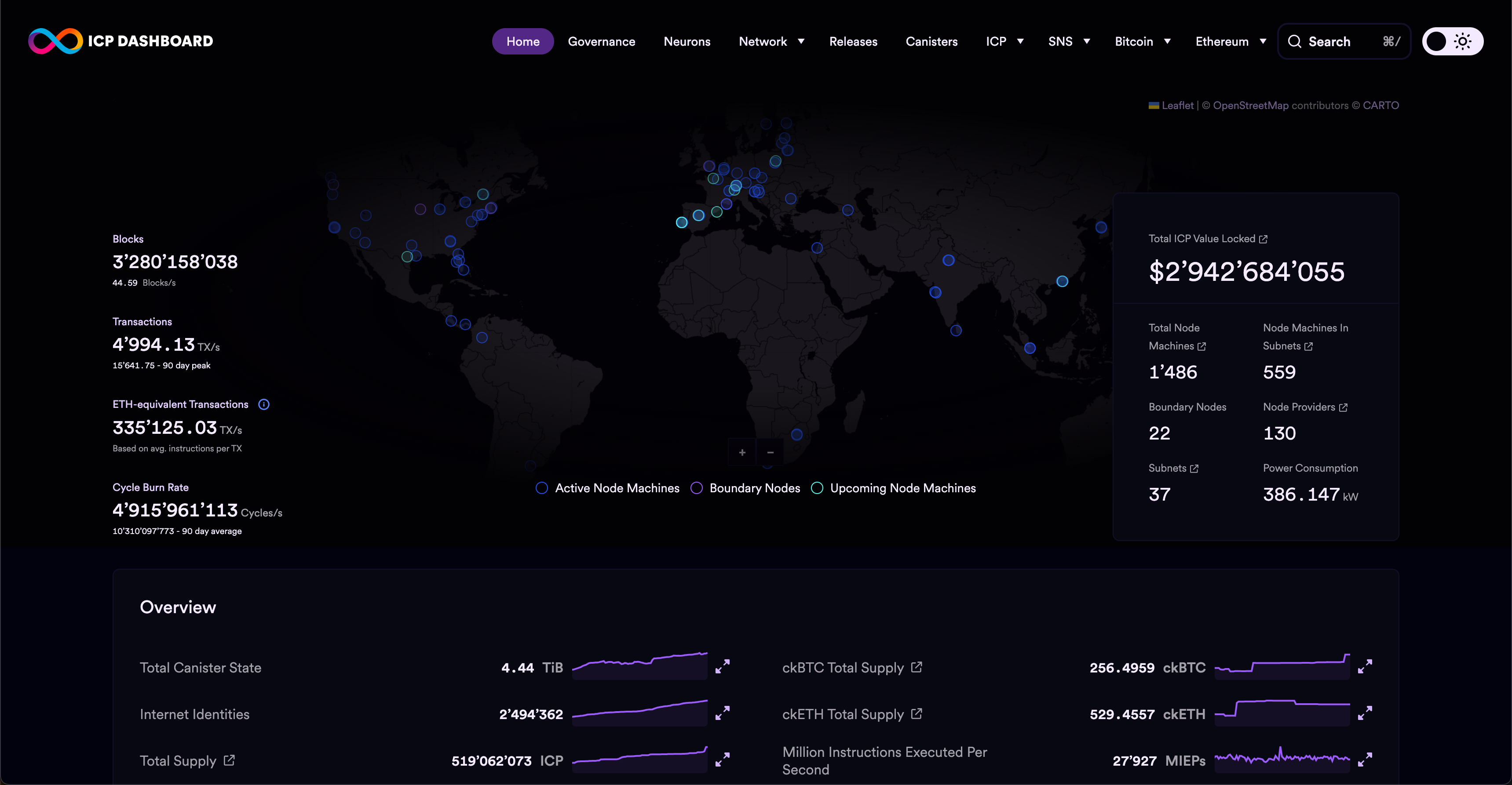Click the ICP Dashboard infinity logo
Screen dimensions: 1512x785
(56, 41)
